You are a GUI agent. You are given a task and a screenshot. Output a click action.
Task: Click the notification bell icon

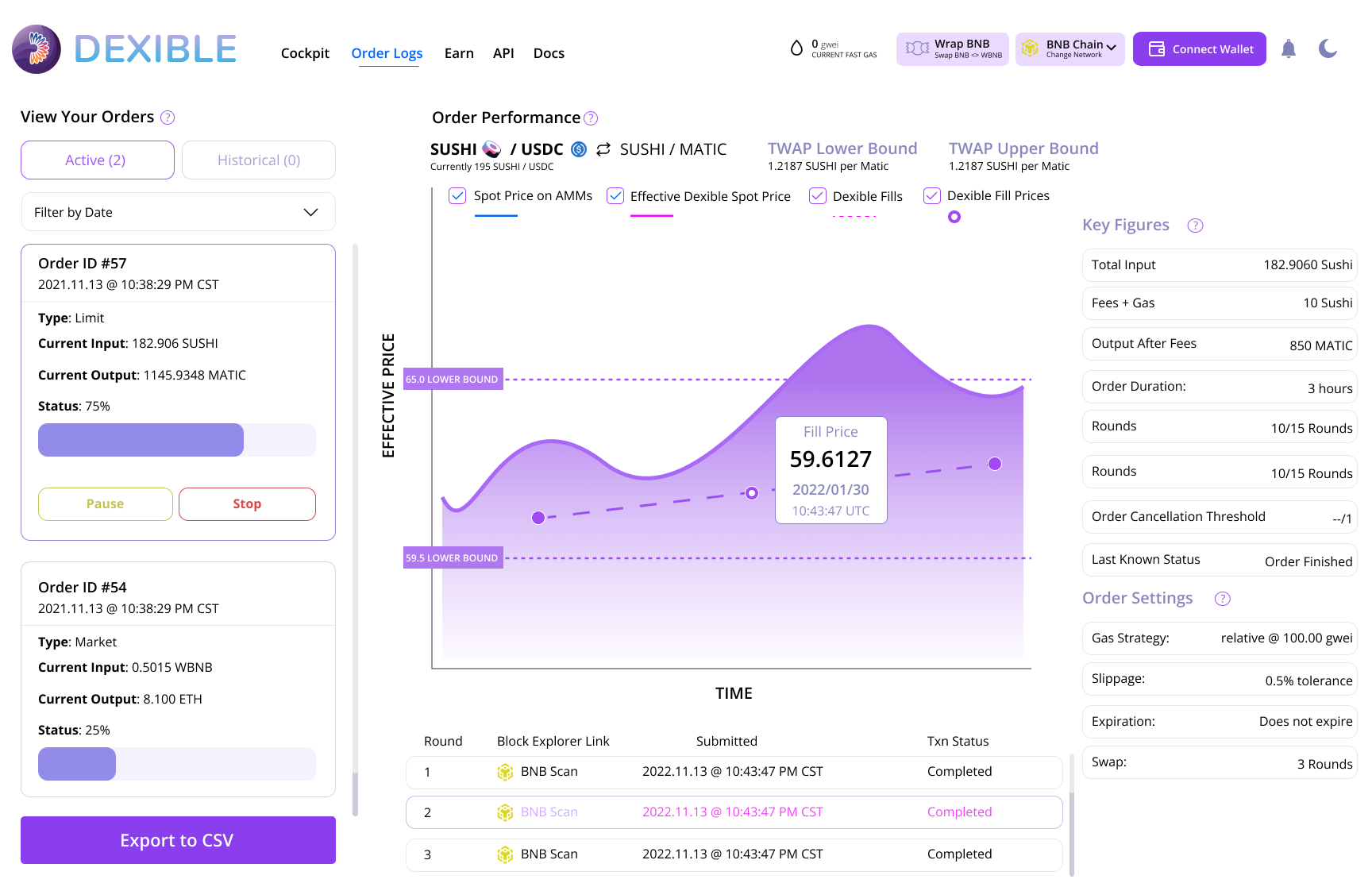tap(1288, 49)
